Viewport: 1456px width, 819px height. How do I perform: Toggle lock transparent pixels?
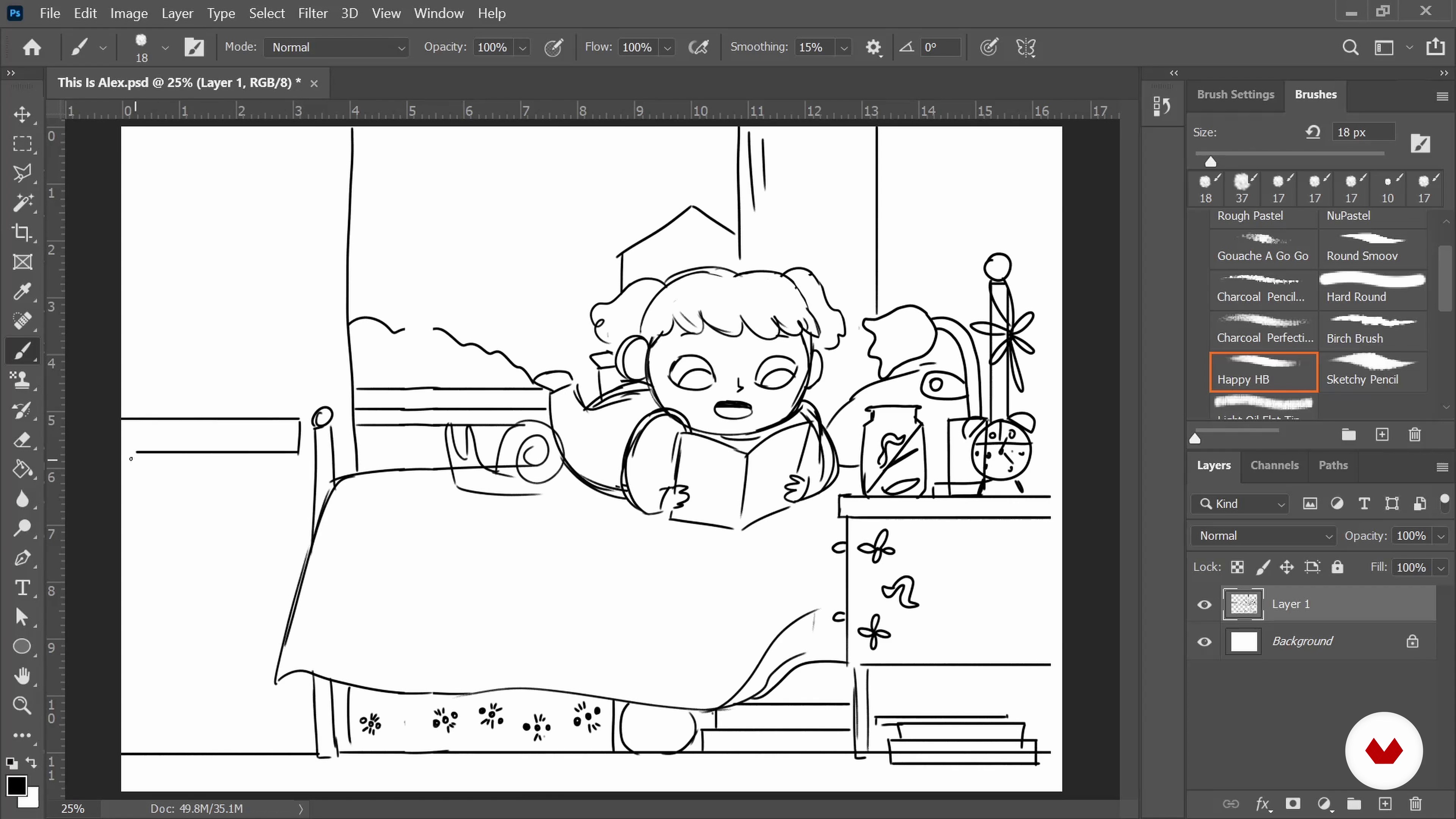click(x=1237, y=568)
